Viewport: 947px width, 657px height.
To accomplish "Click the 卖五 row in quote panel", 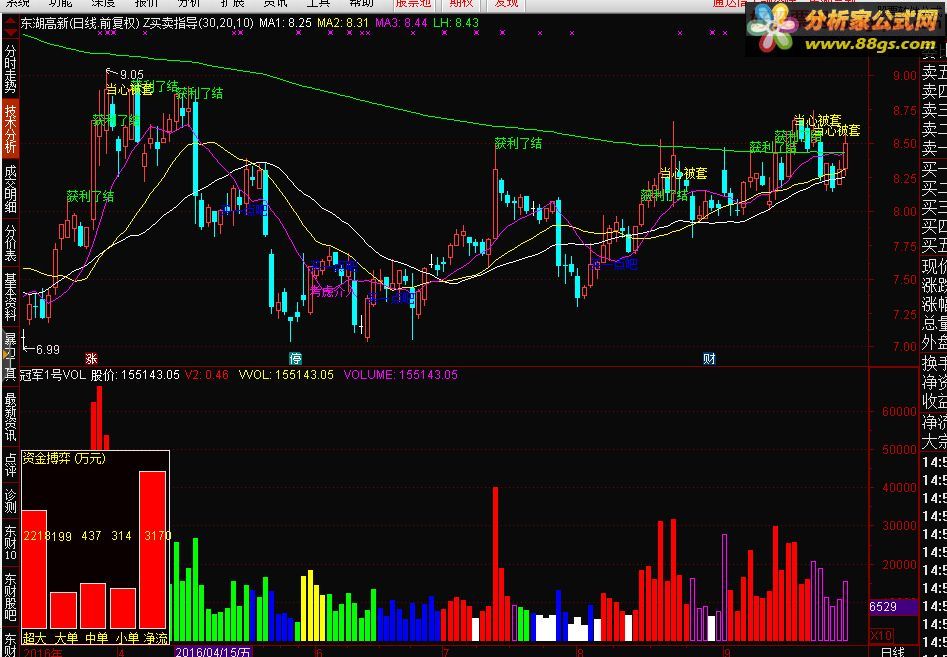I will (x=934, y=73).
